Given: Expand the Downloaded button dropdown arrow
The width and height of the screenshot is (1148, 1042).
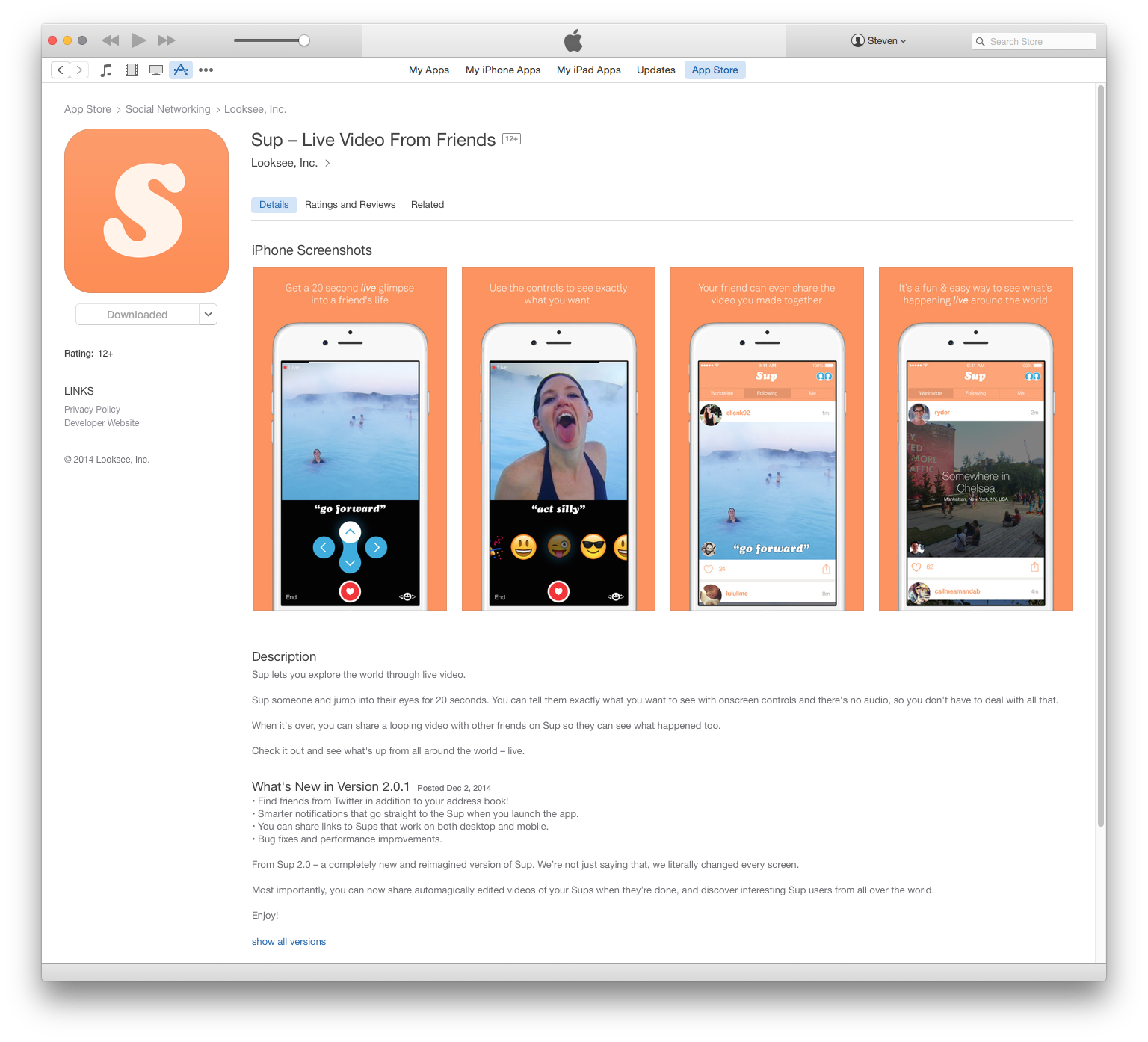Looking at the screenshot, I should pyautogui.click(x=209, y=315).
